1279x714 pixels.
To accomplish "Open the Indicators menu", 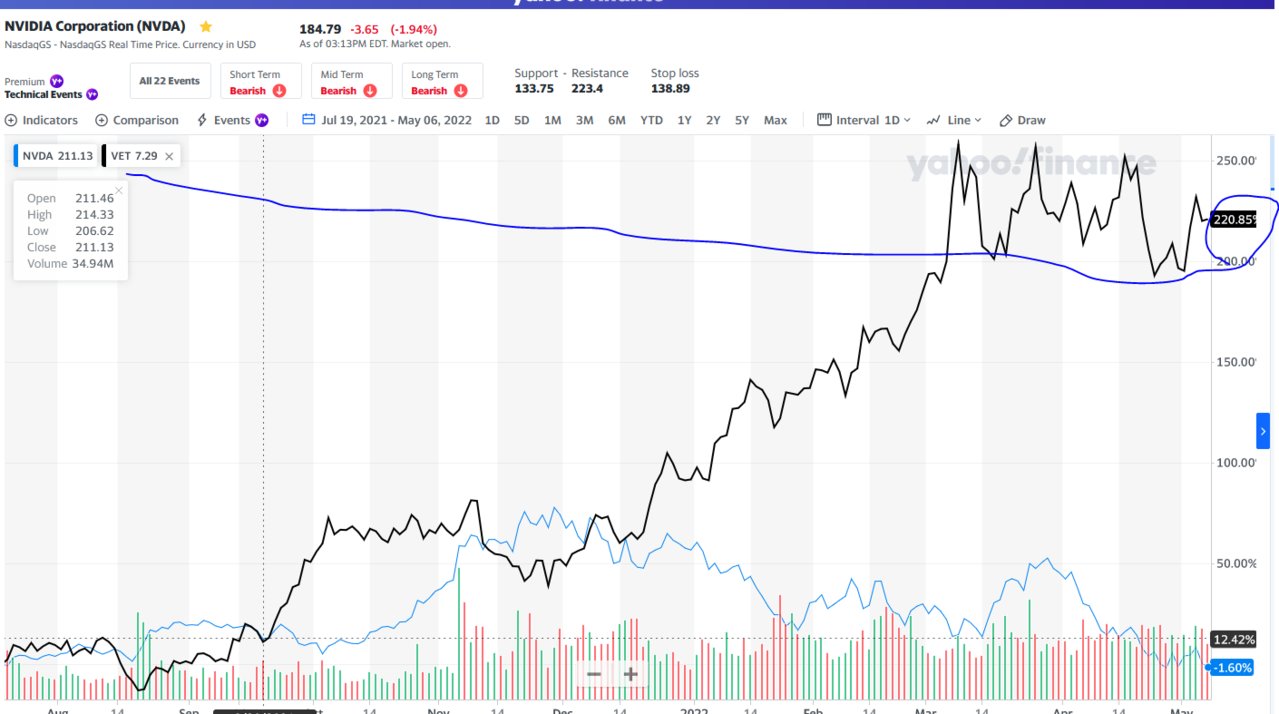I will 41,120.
